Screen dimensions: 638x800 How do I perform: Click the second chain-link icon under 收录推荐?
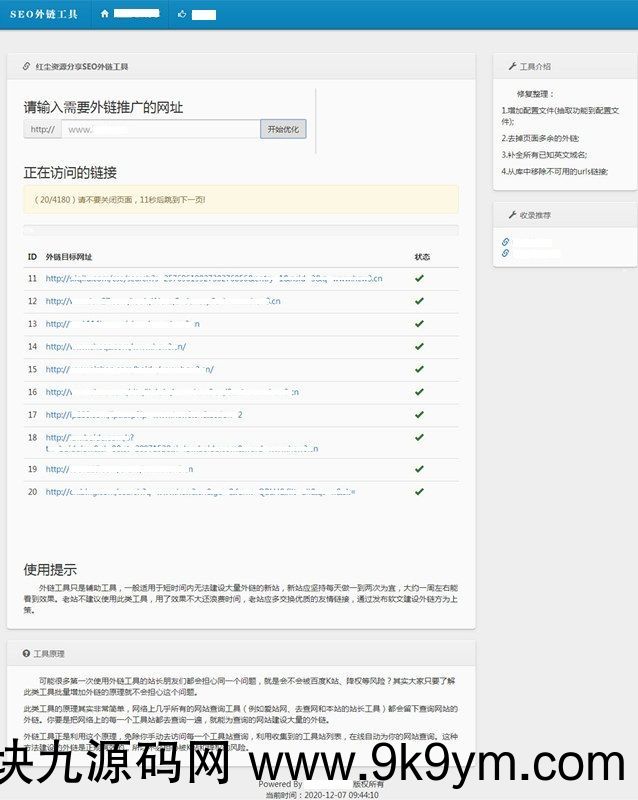pos(505,253)
